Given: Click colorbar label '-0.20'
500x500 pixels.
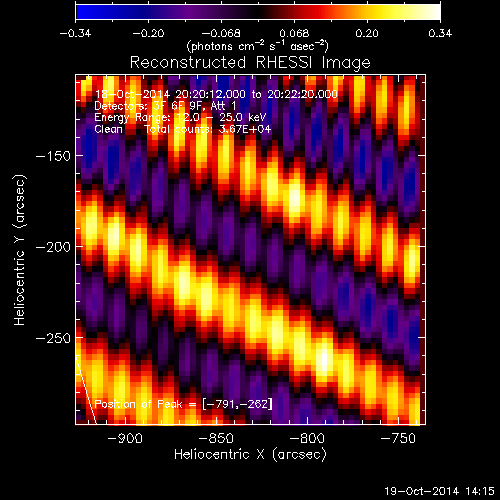Looking at the screenshot, I should (148, 33).
